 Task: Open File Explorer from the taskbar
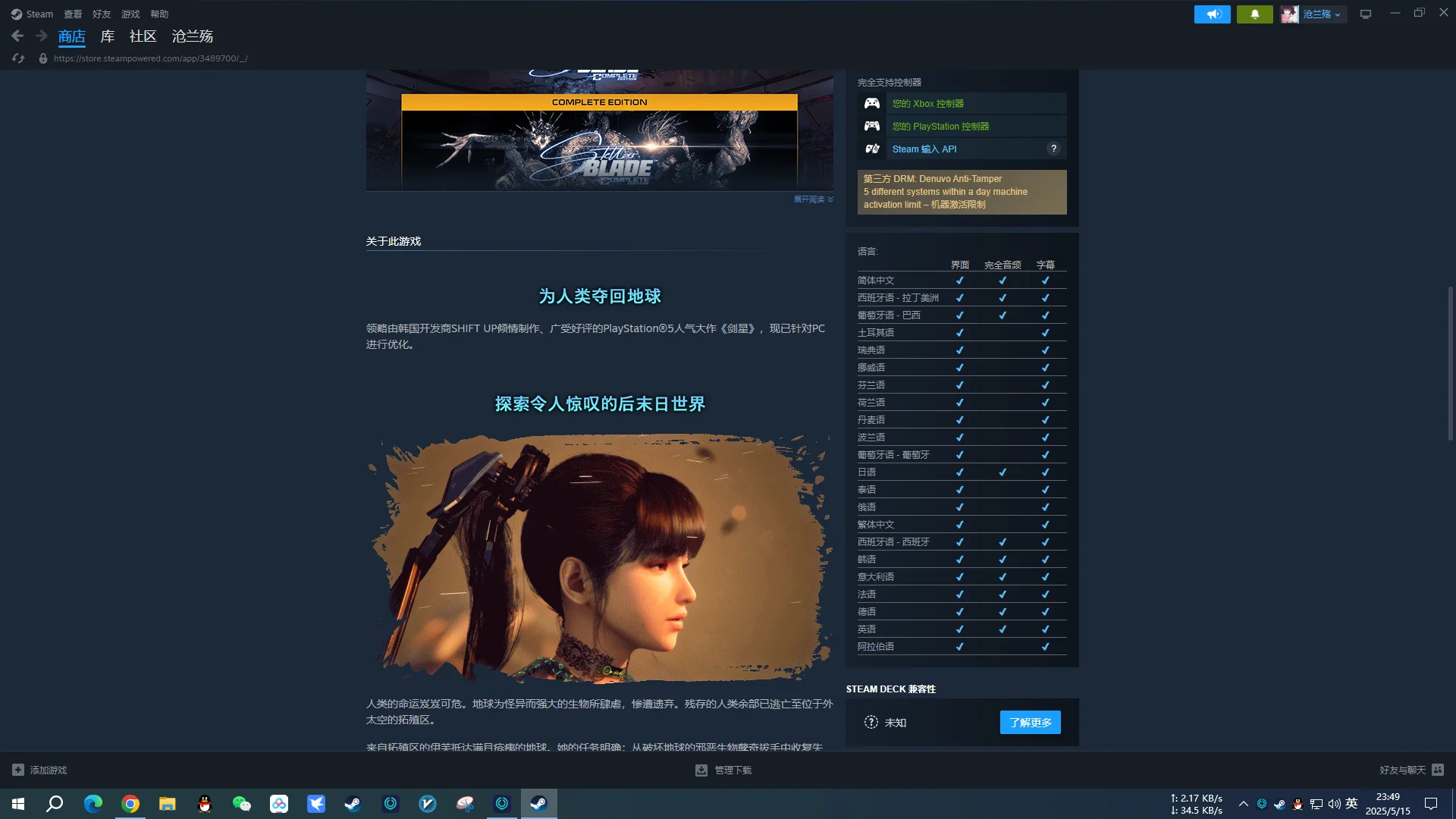[x=168, y=804]
